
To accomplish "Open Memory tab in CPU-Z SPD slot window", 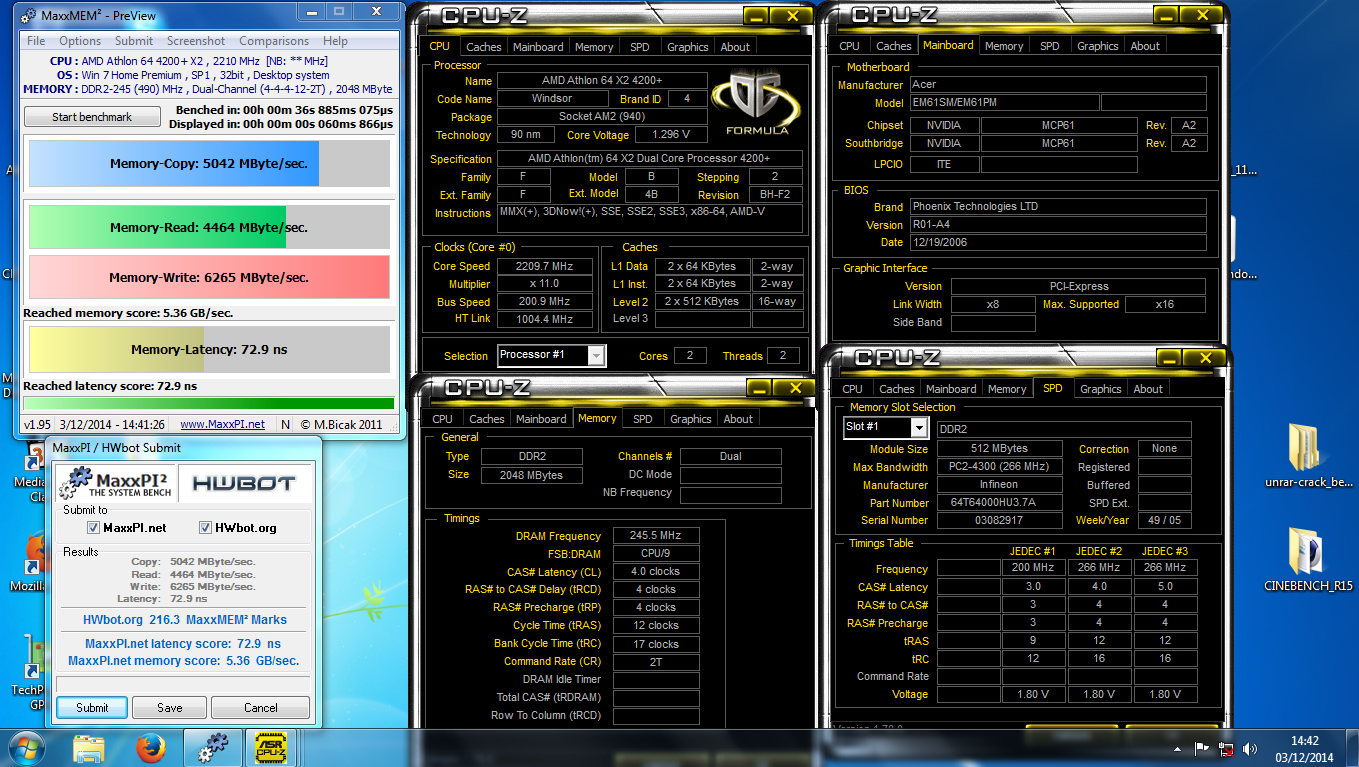I will tap(1007, 389).
